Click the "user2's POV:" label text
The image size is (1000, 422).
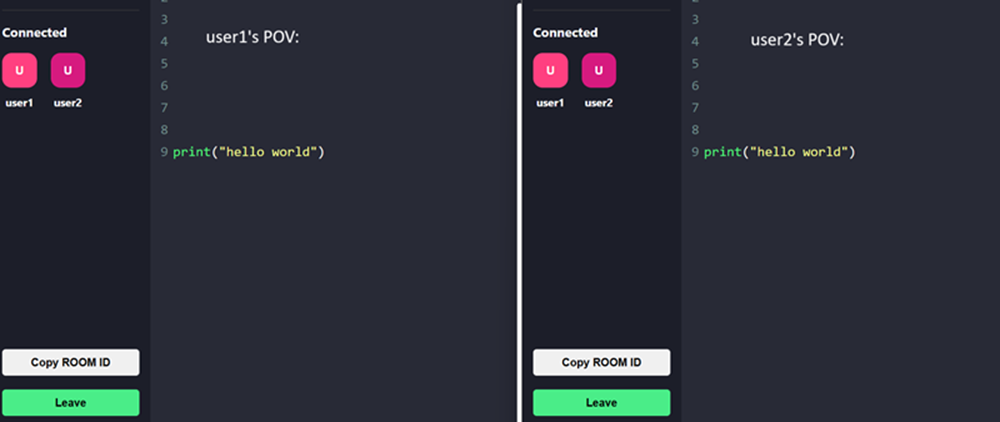(x=797, y=40)
